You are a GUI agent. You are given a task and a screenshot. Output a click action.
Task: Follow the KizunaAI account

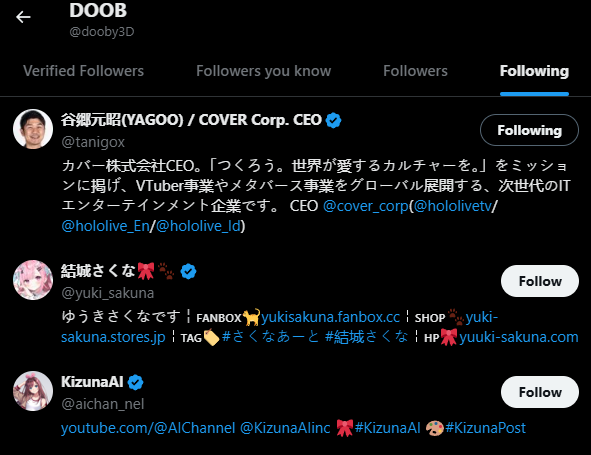(x=540, y=392)
